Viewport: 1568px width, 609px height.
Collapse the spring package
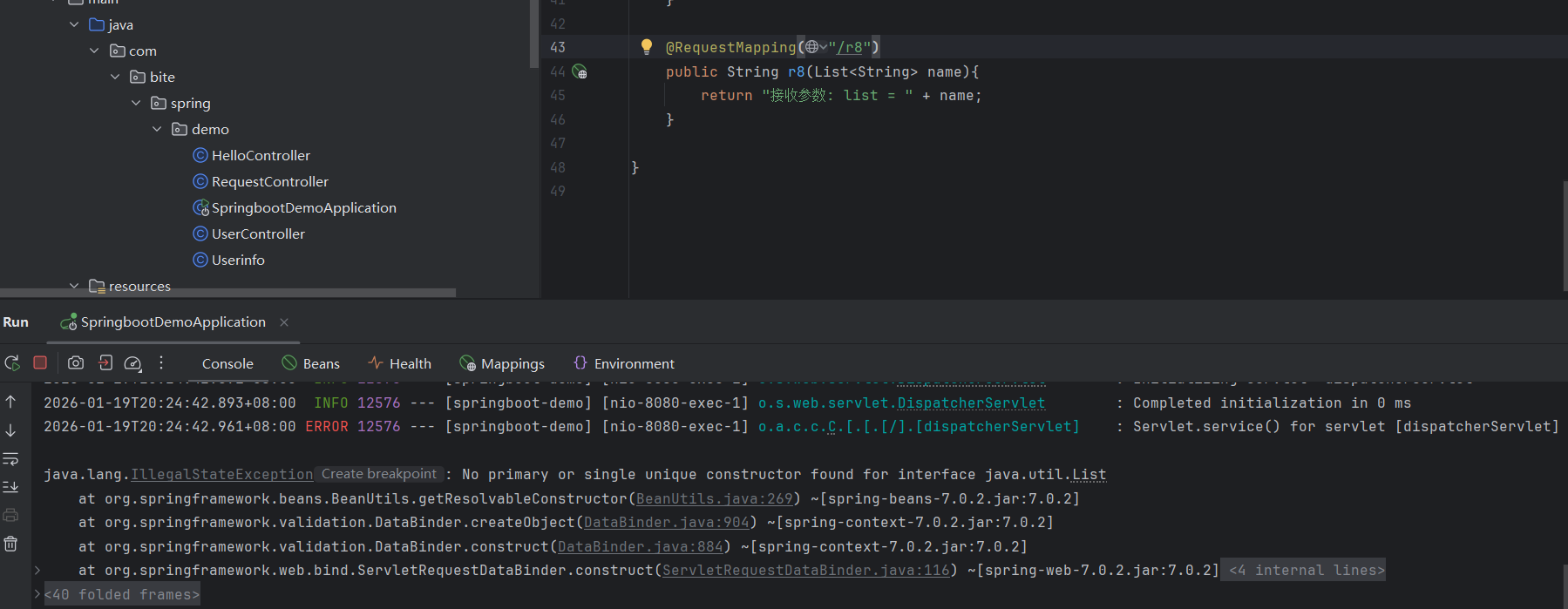(136, 103)
